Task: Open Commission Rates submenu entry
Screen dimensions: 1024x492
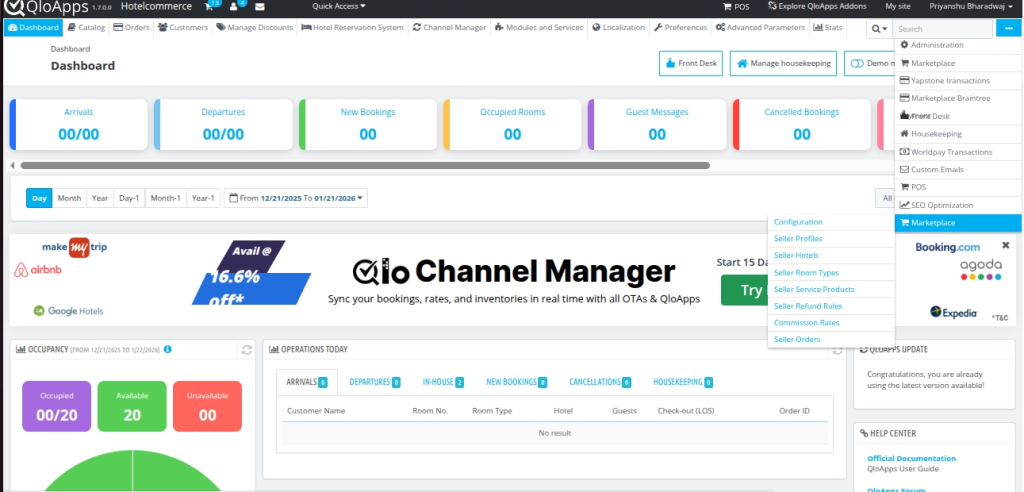Action: point(807,323)
